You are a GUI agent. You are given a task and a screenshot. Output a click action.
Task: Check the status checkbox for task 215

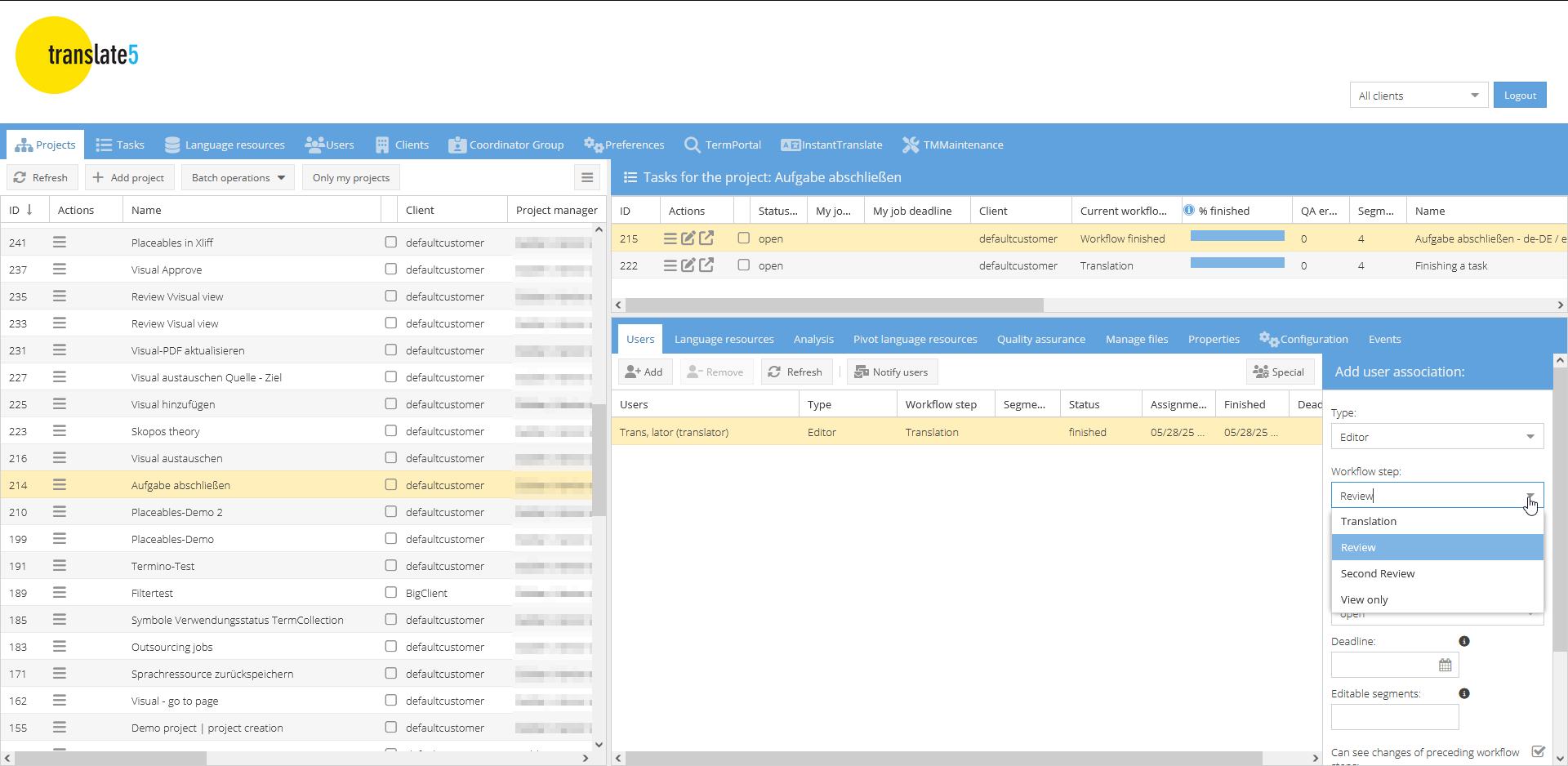(743, 238)
